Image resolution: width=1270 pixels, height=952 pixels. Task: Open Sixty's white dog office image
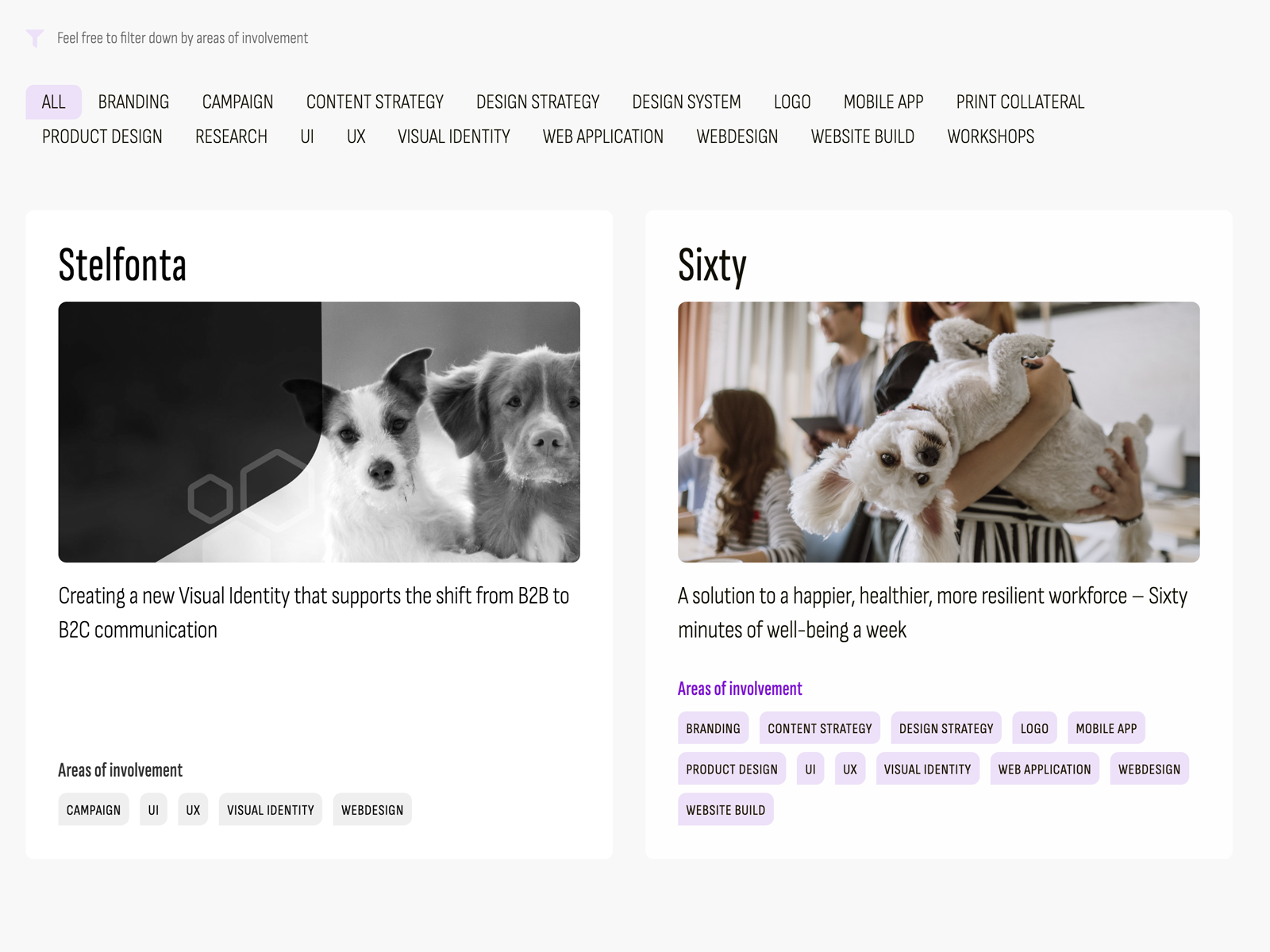pyautogui.click(x=938, y=432)
